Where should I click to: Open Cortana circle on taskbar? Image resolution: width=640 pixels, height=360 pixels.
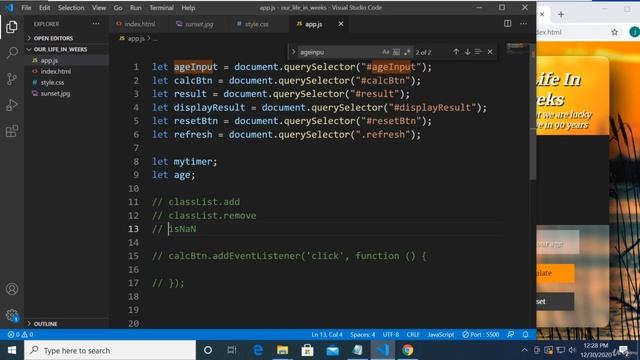(x=208, y=350)
